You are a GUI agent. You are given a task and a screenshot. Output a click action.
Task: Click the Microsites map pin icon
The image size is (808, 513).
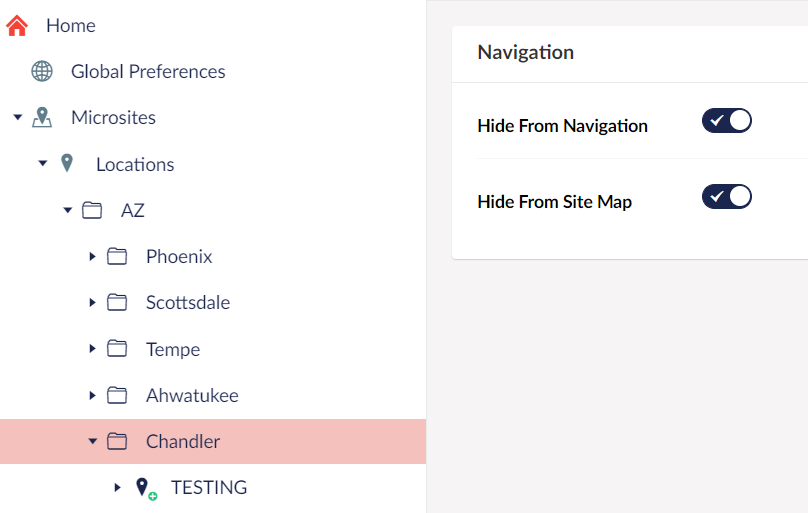[x=42, y=117]
